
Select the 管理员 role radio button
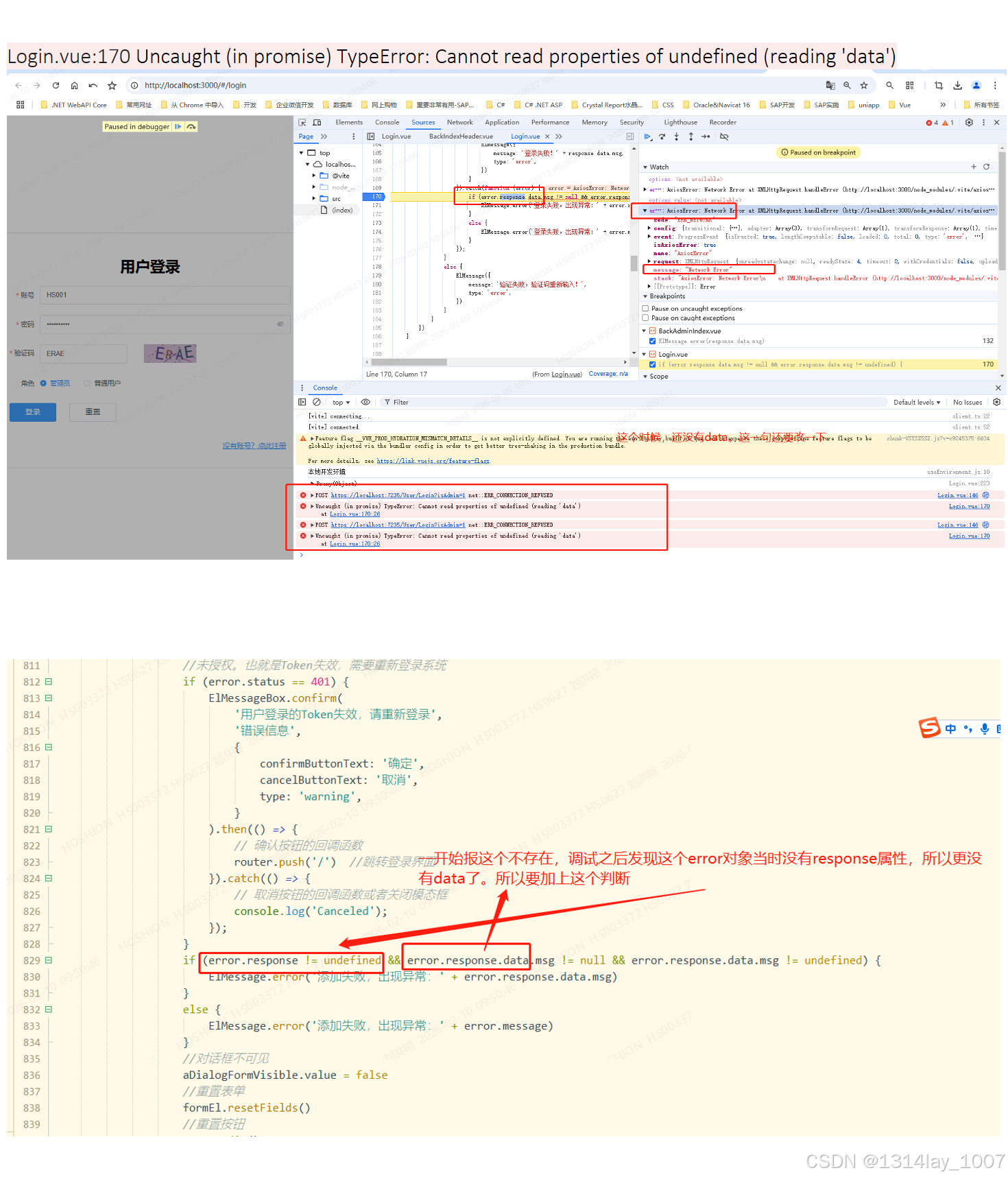(43, 383)
